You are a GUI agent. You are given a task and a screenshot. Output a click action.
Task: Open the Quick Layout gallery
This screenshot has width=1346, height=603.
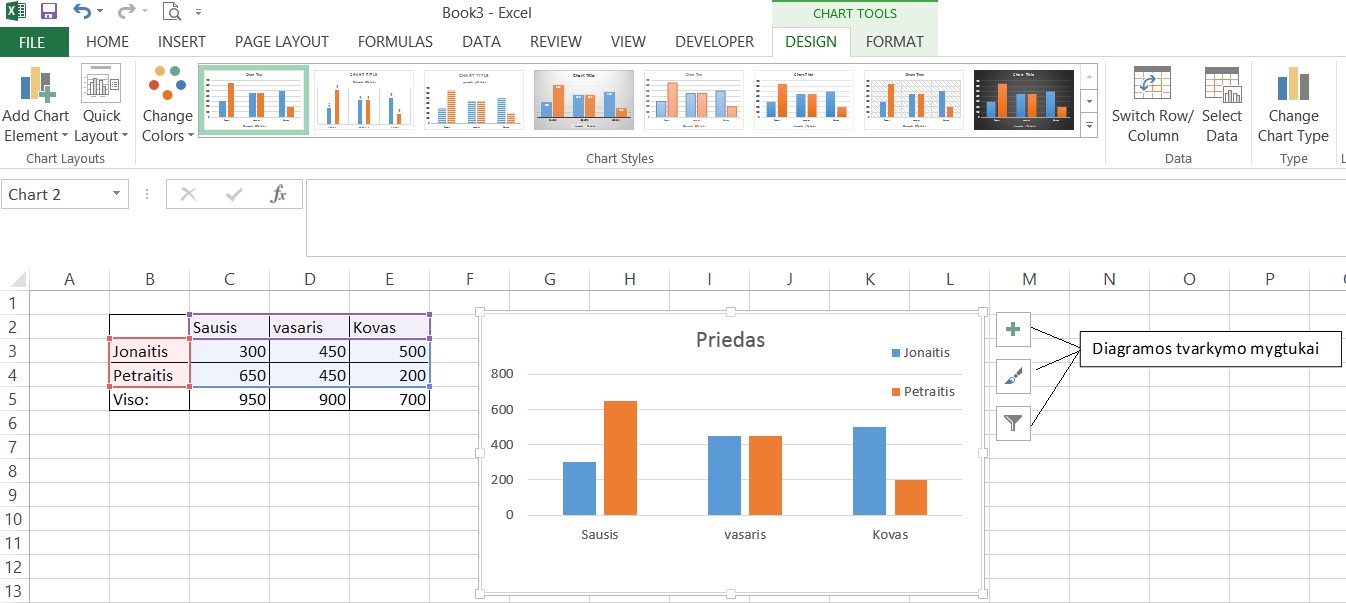point(101,86)
